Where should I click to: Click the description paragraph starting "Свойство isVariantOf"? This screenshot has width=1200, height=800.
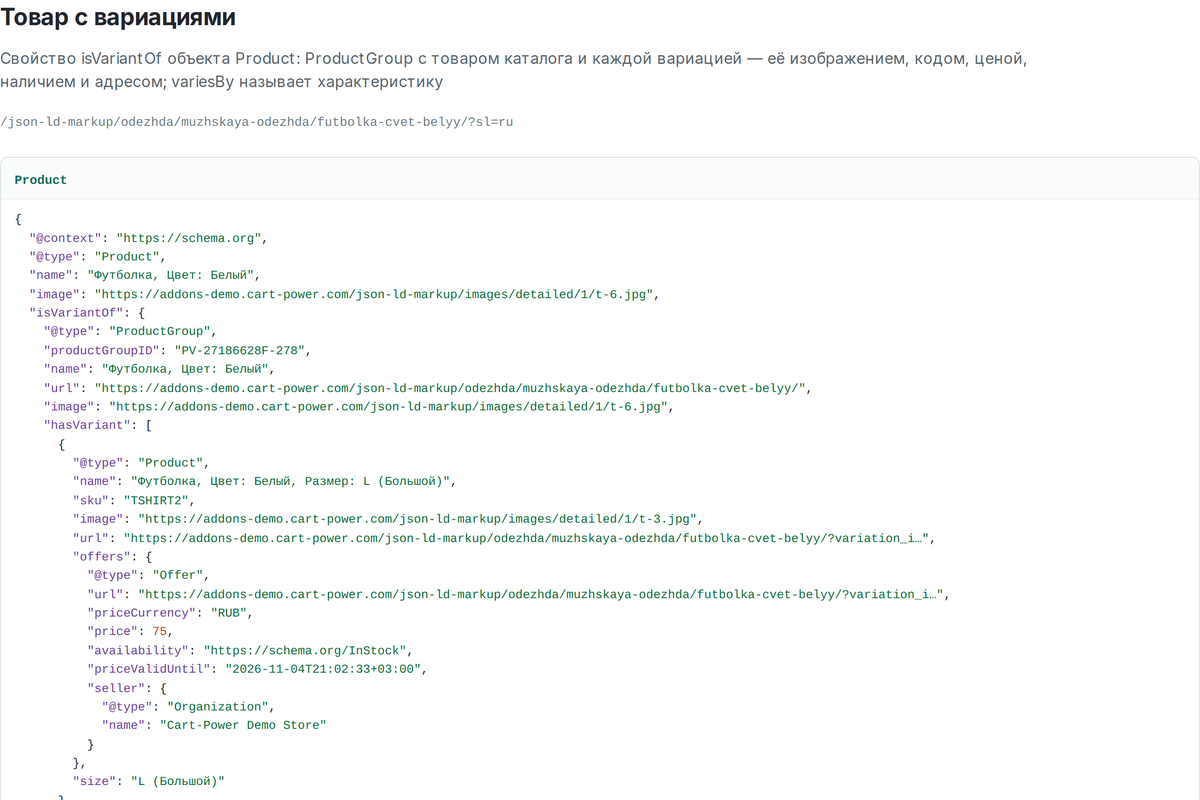pos(514,70)
